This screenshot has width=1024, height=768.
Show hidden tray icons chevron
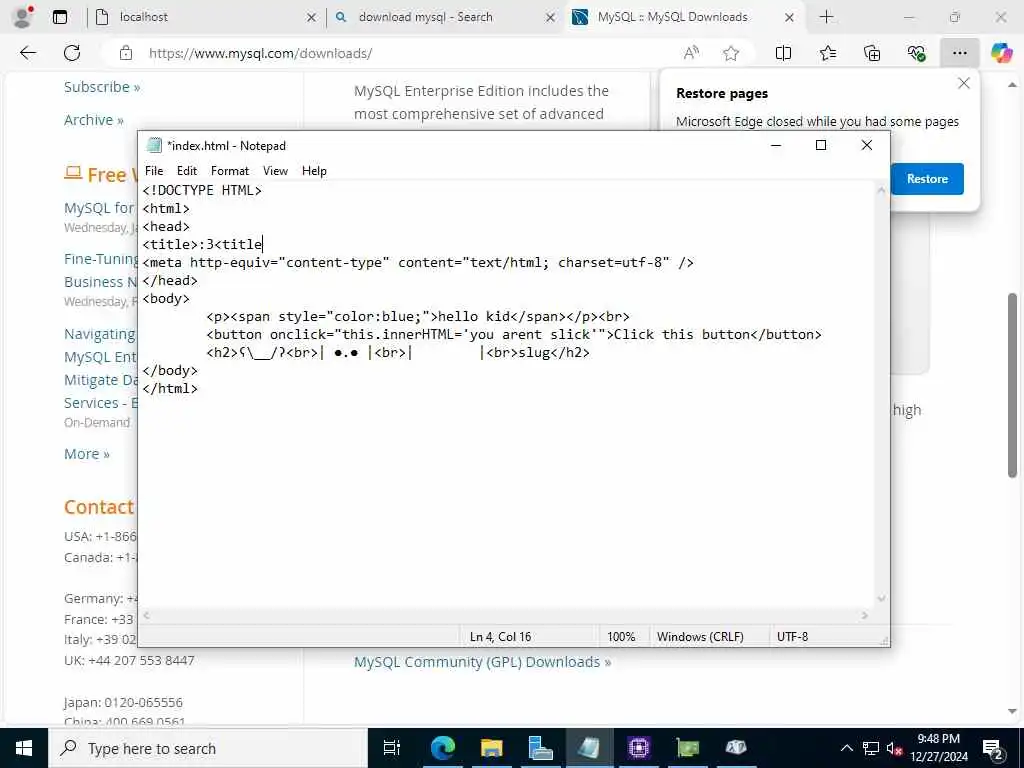(x=846, y=748)
